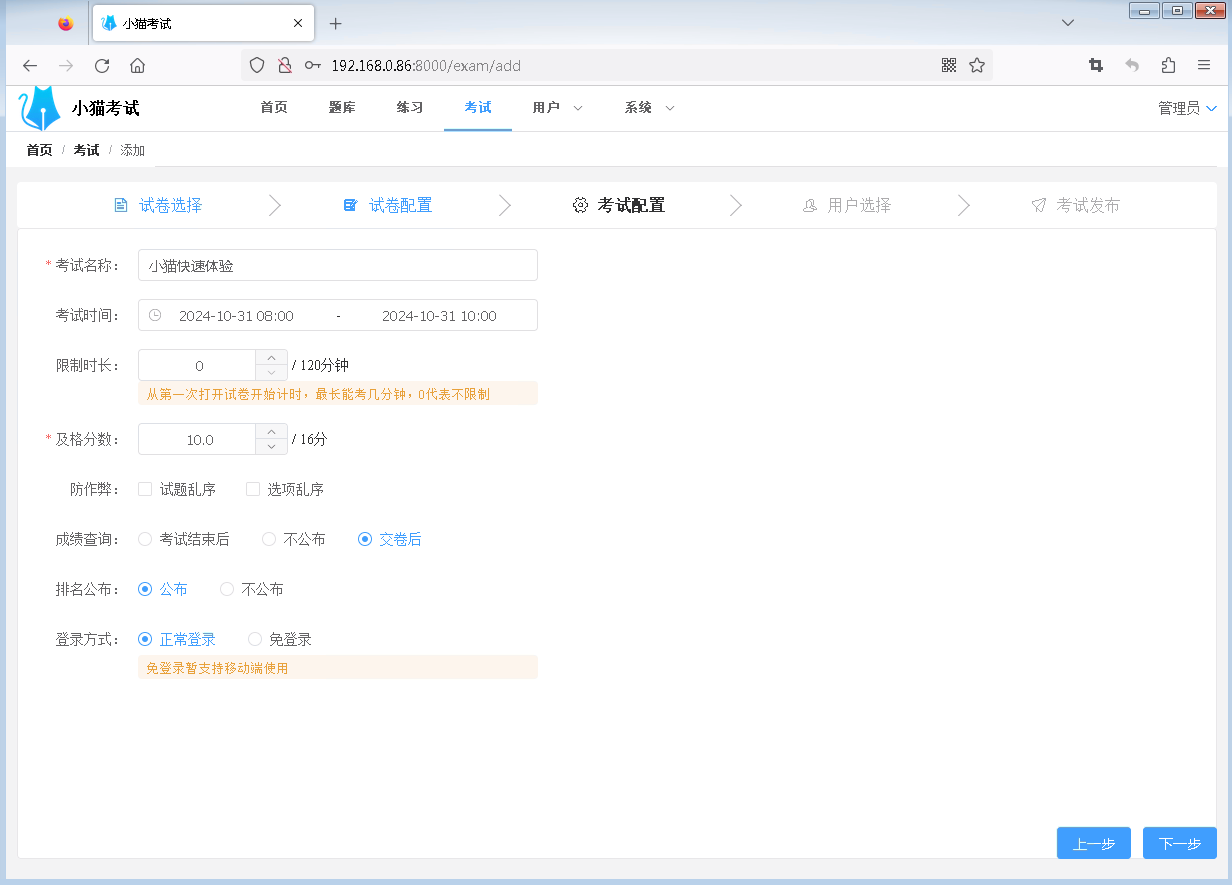1232x885 pixels.
Task: Click the up stepper for 限制时长
Action: [x=270, y=357]
